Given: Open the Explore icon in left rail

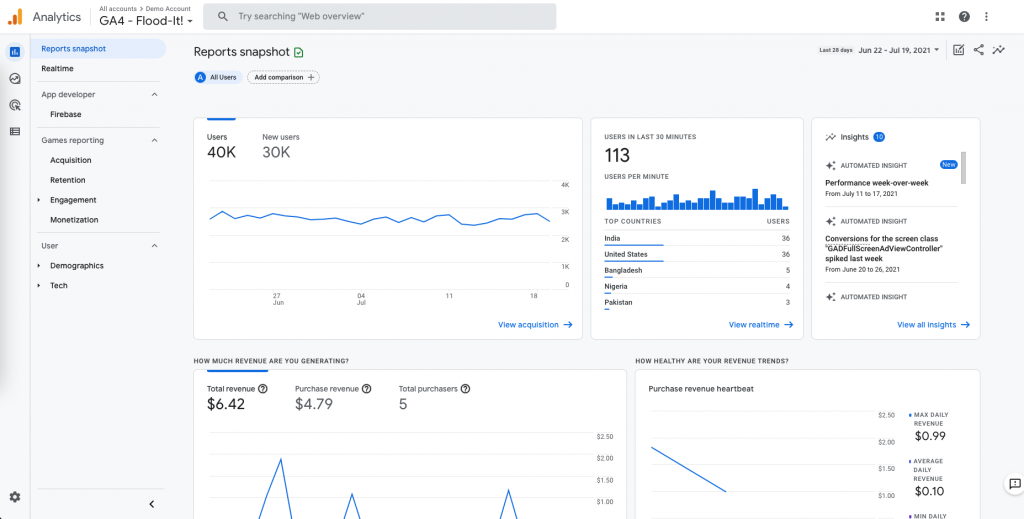Looking at the screenshot, I should (x=15, y=78).
